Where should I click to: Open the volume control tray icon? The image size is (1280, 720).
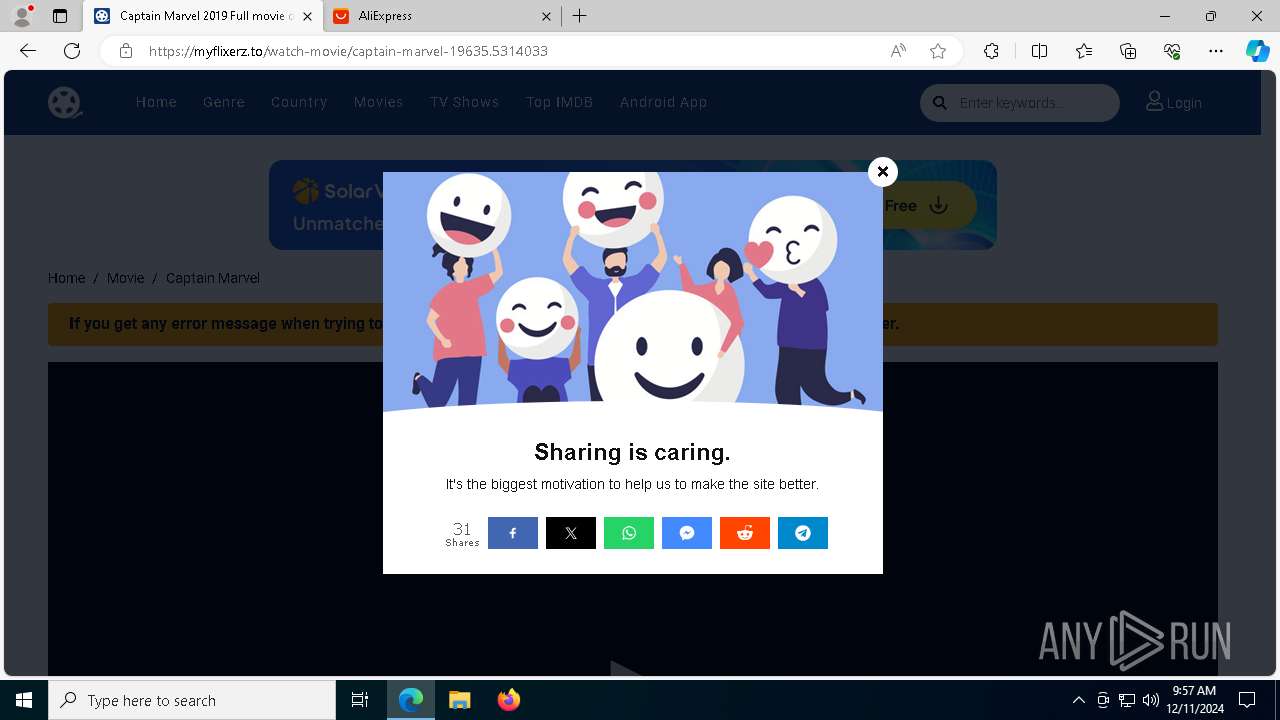coord(1151,700)
